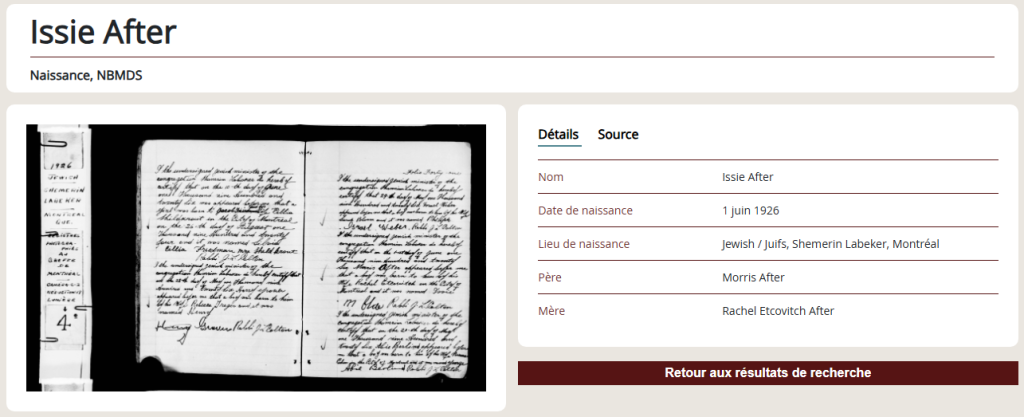The image size is (1024, 417).
Task: Click the Lieu de naissance label
Action: tap(584, 243)
